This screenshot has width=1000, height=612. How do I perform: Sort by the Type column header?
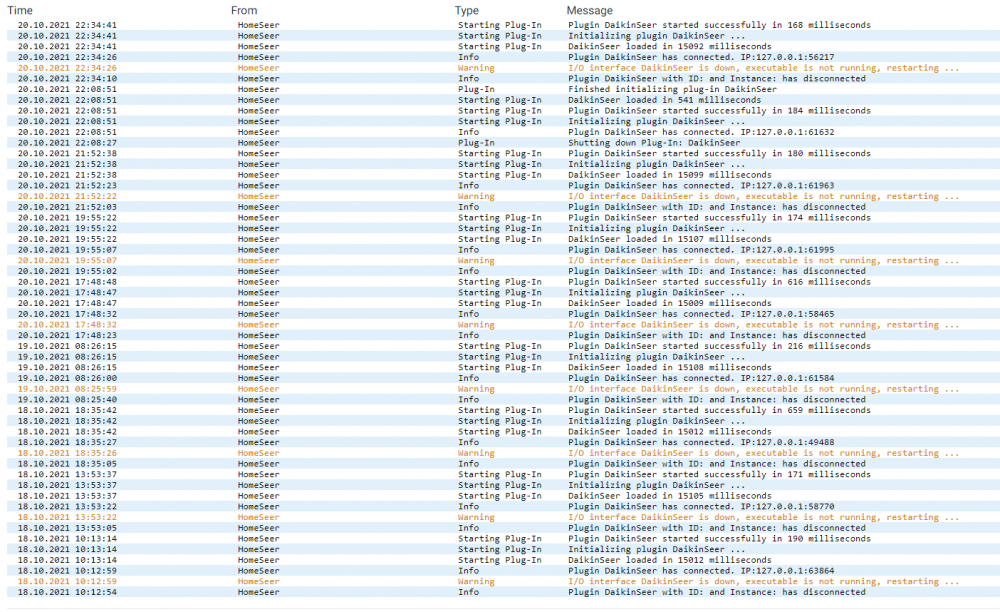467,10
